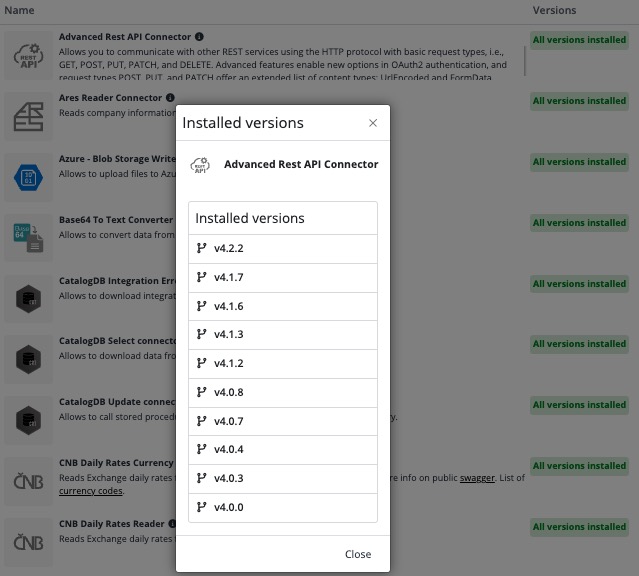Click the branch icon beside v4.1.6
Image resolution: width=639 pixels, height=576 pixels.
(x=201, y=306)
